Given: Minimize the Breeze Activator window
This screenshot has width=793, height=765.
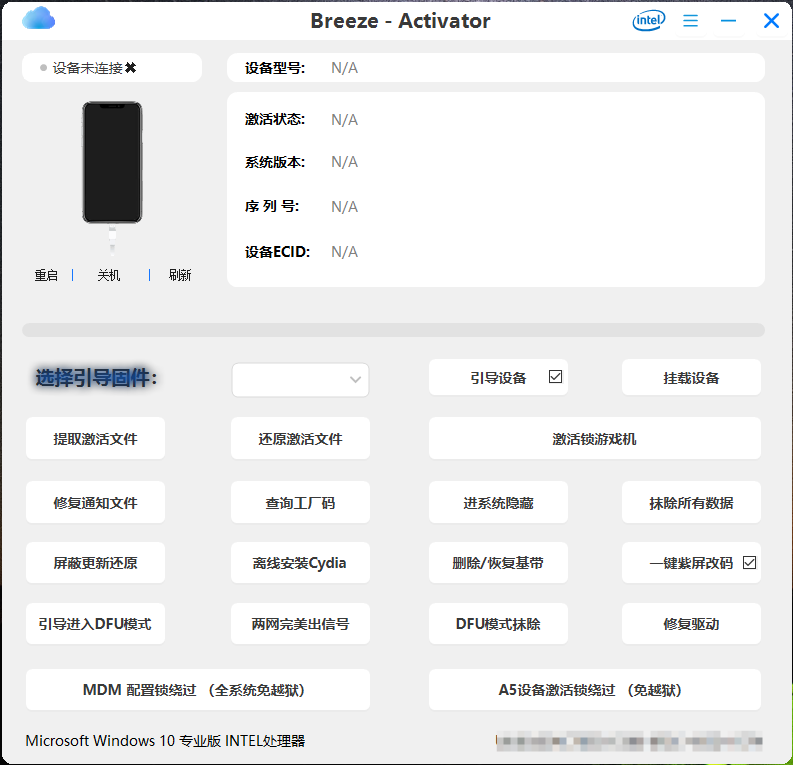Looking at the screenshot, I should tap(728, 21).
